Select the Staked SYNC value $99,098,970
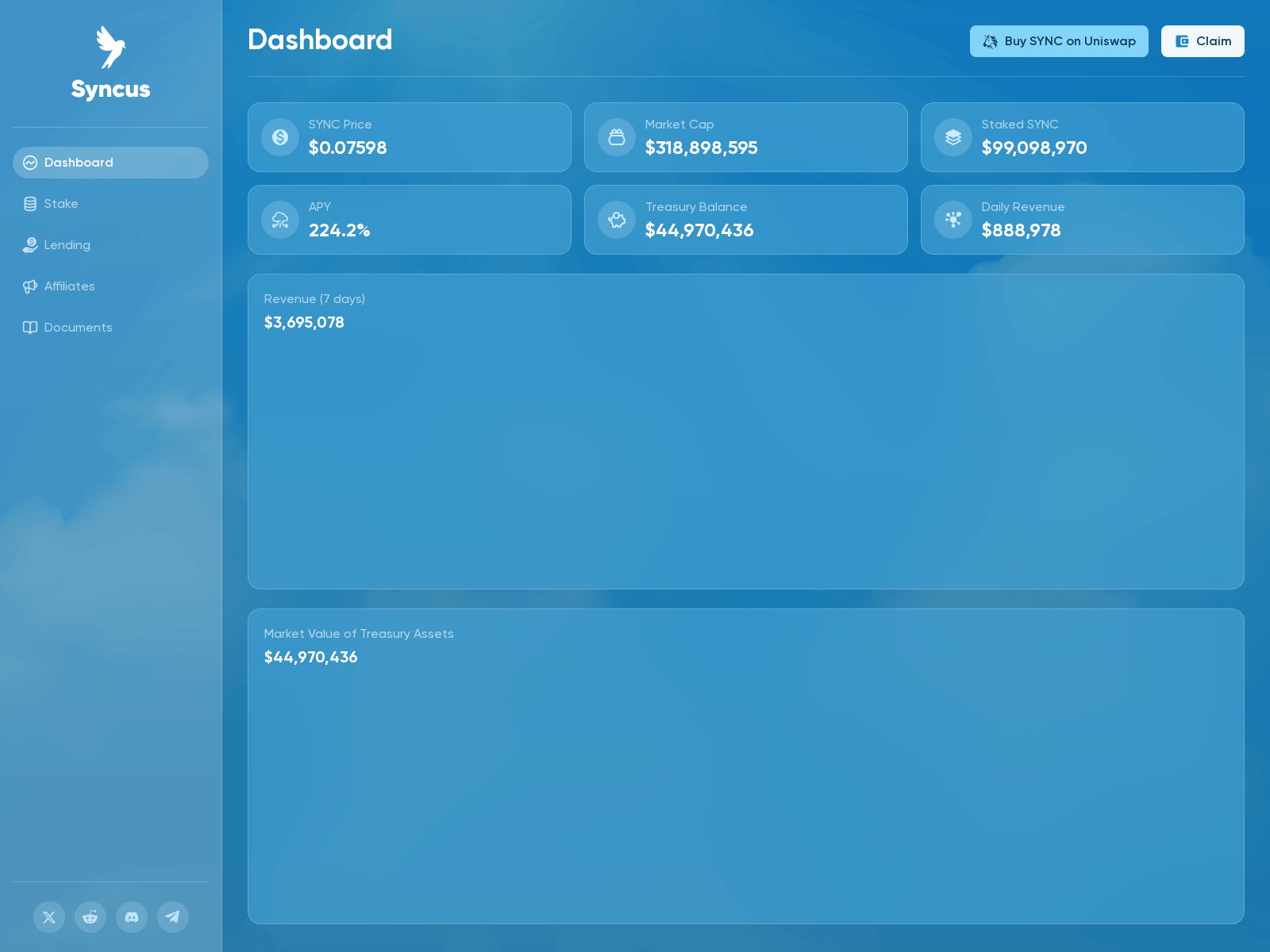 pos(1034,148)
